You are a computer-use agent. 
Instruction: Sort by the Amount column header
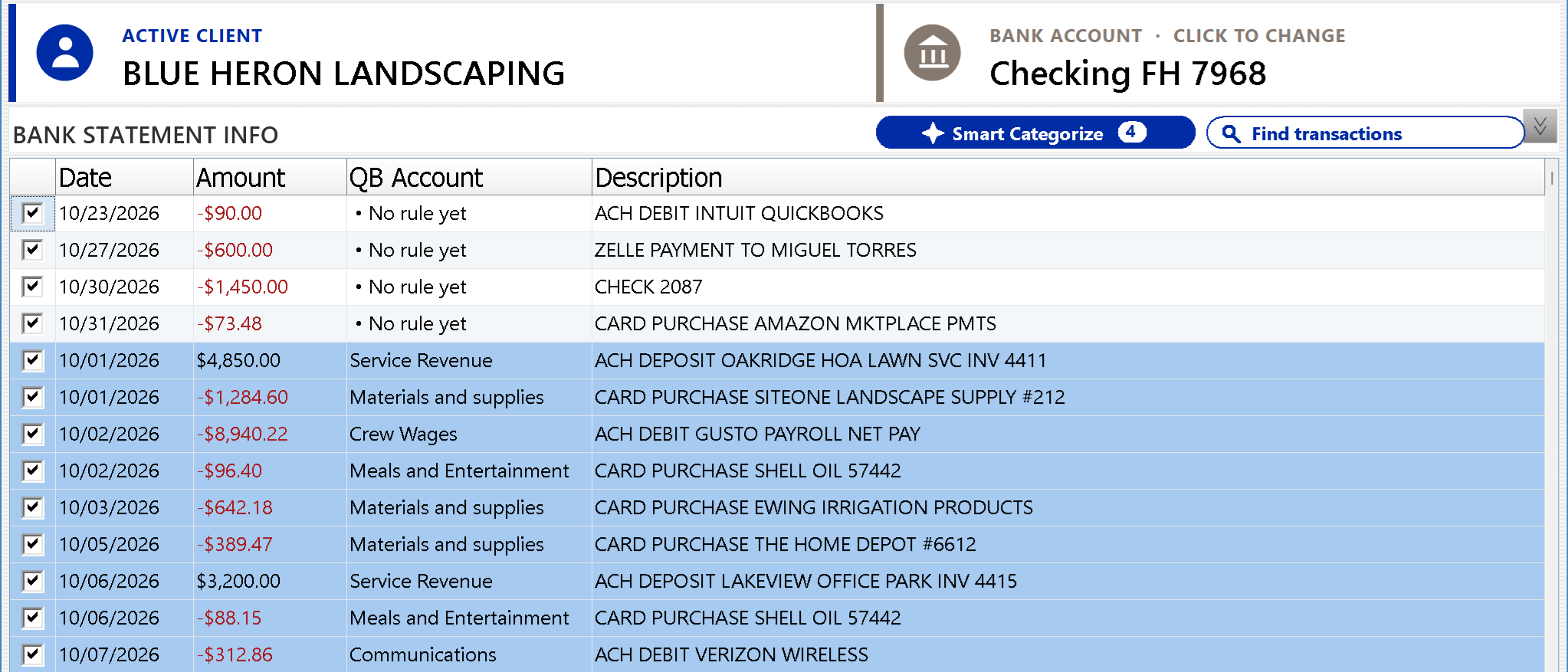270,177
